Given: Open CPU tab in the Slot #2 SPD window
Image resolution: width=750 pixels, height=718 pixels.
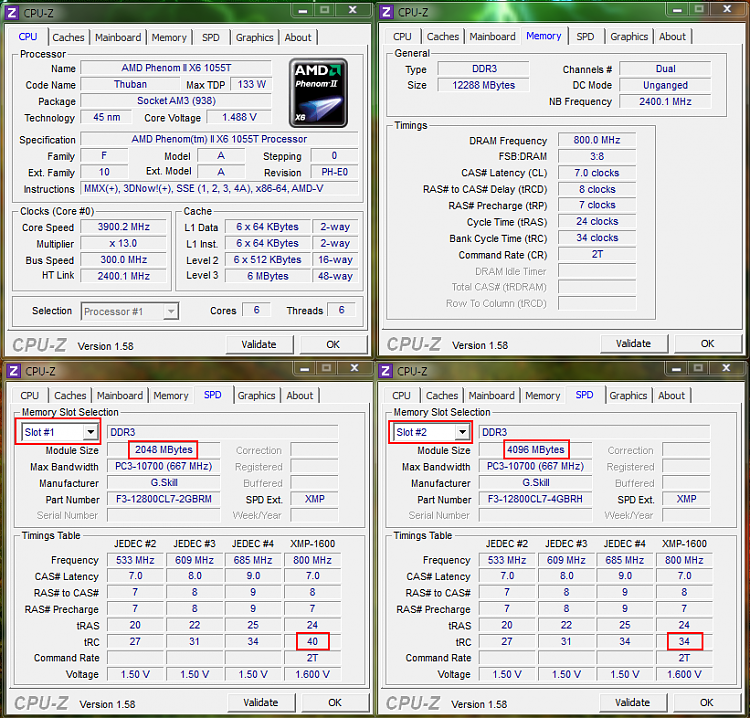Looking at the screenshot, I should [401, 395].
